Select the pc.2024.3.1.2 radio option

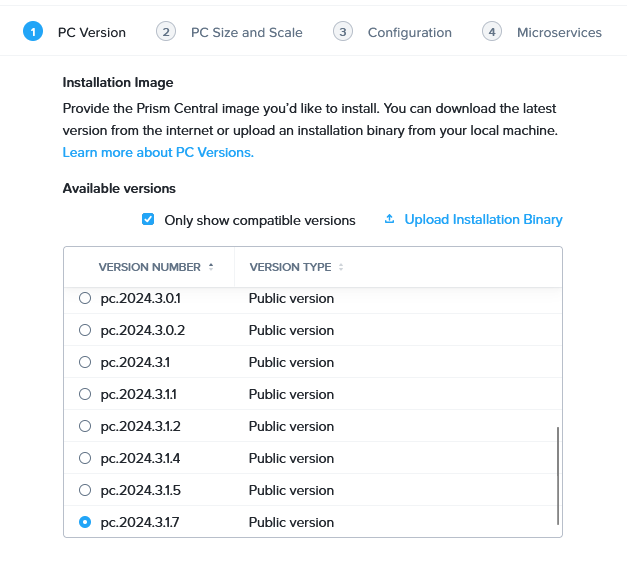(84, 426)
